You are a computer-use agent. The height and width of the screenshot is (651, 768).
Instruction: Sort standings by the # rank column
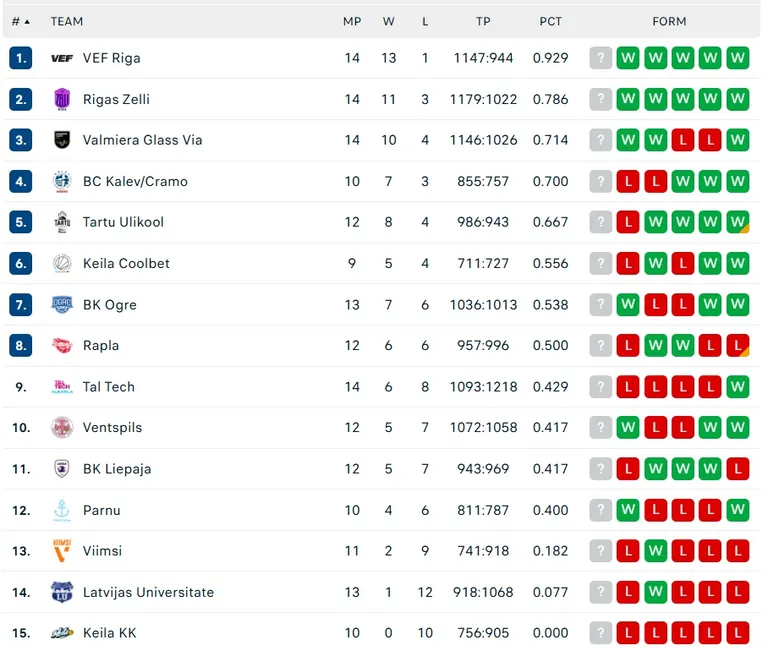click(x=20, y=21)
